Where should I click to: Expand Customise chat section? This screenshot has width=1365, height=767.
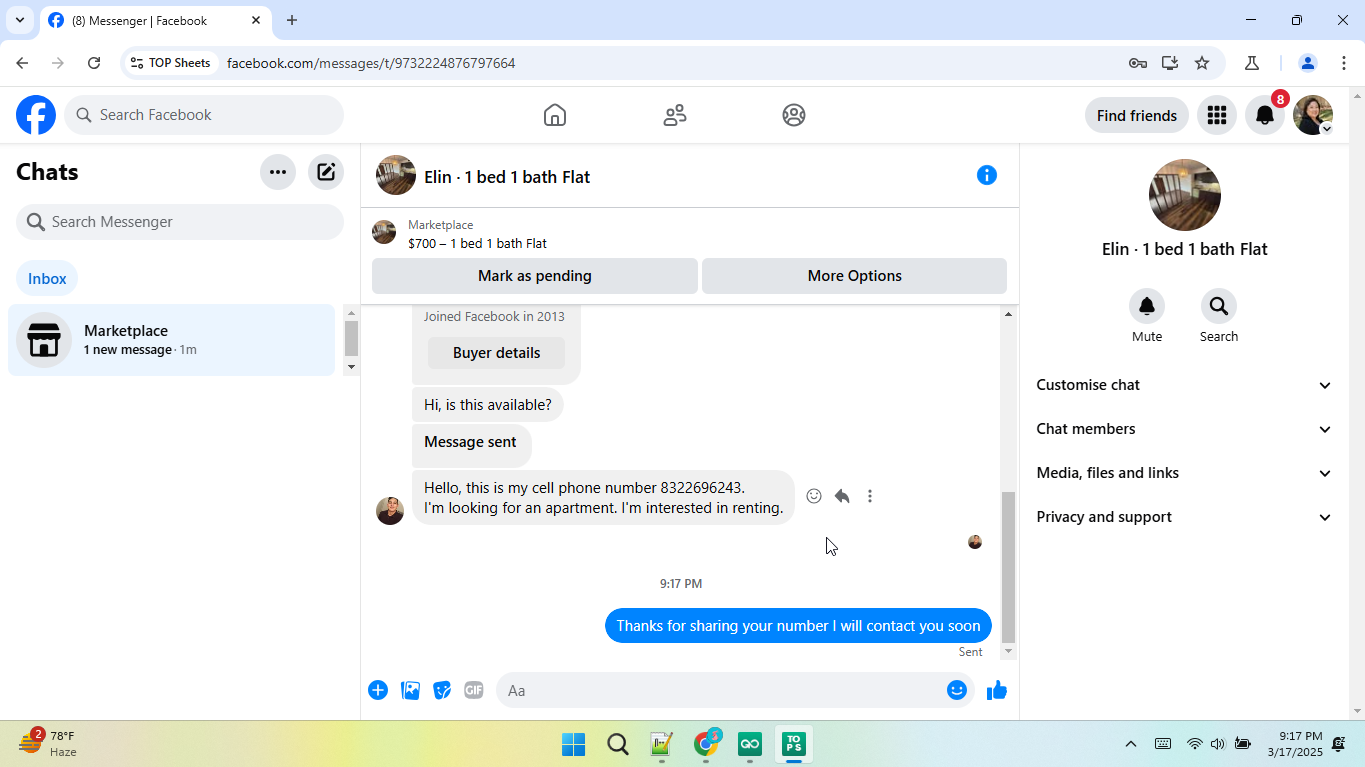pos(1184,385)
